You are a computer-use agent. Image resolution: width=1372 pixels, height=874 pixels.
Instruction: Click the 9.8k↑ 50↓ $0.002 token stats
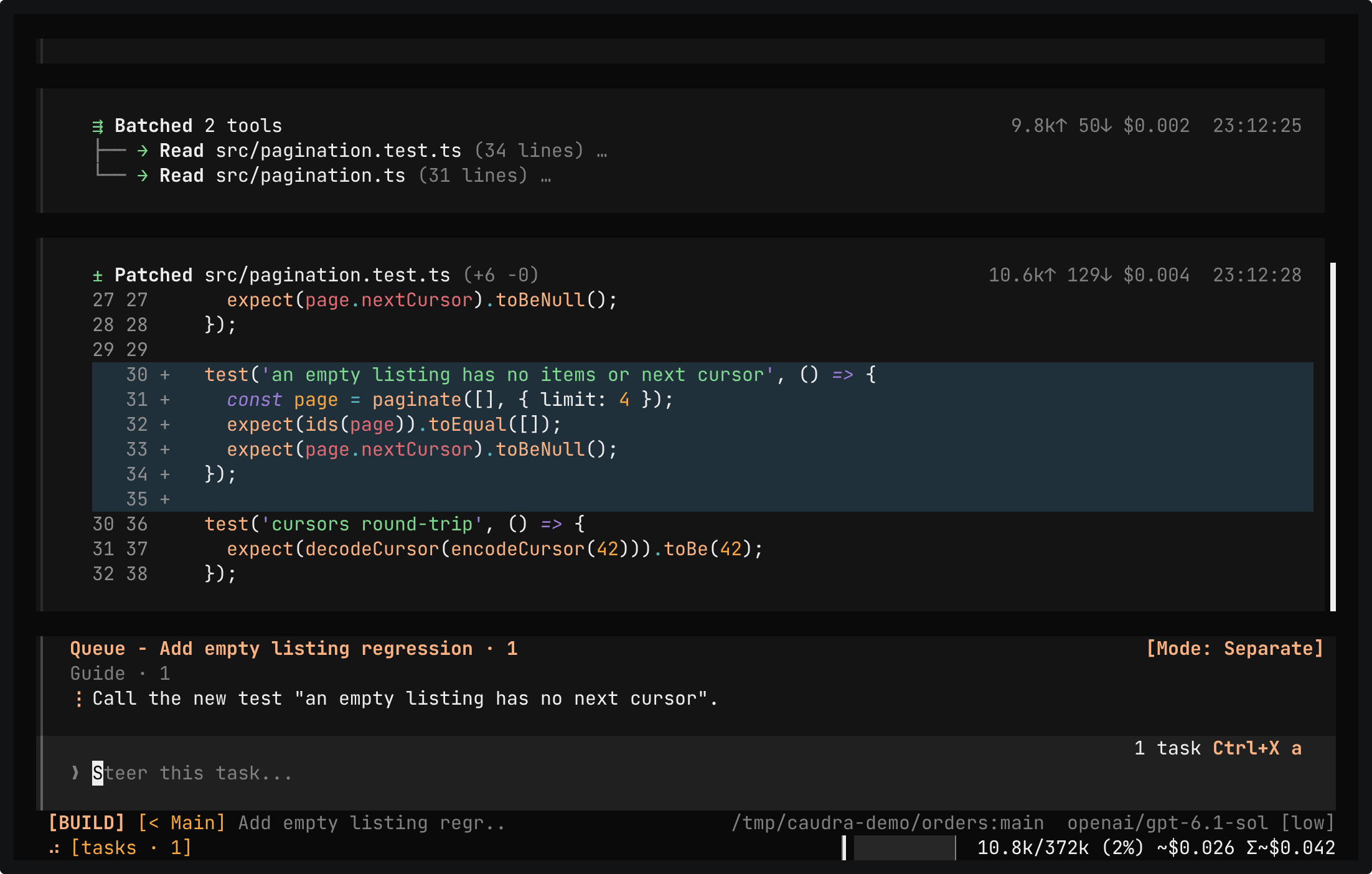pyautogui.click(x=1100, y=126)
